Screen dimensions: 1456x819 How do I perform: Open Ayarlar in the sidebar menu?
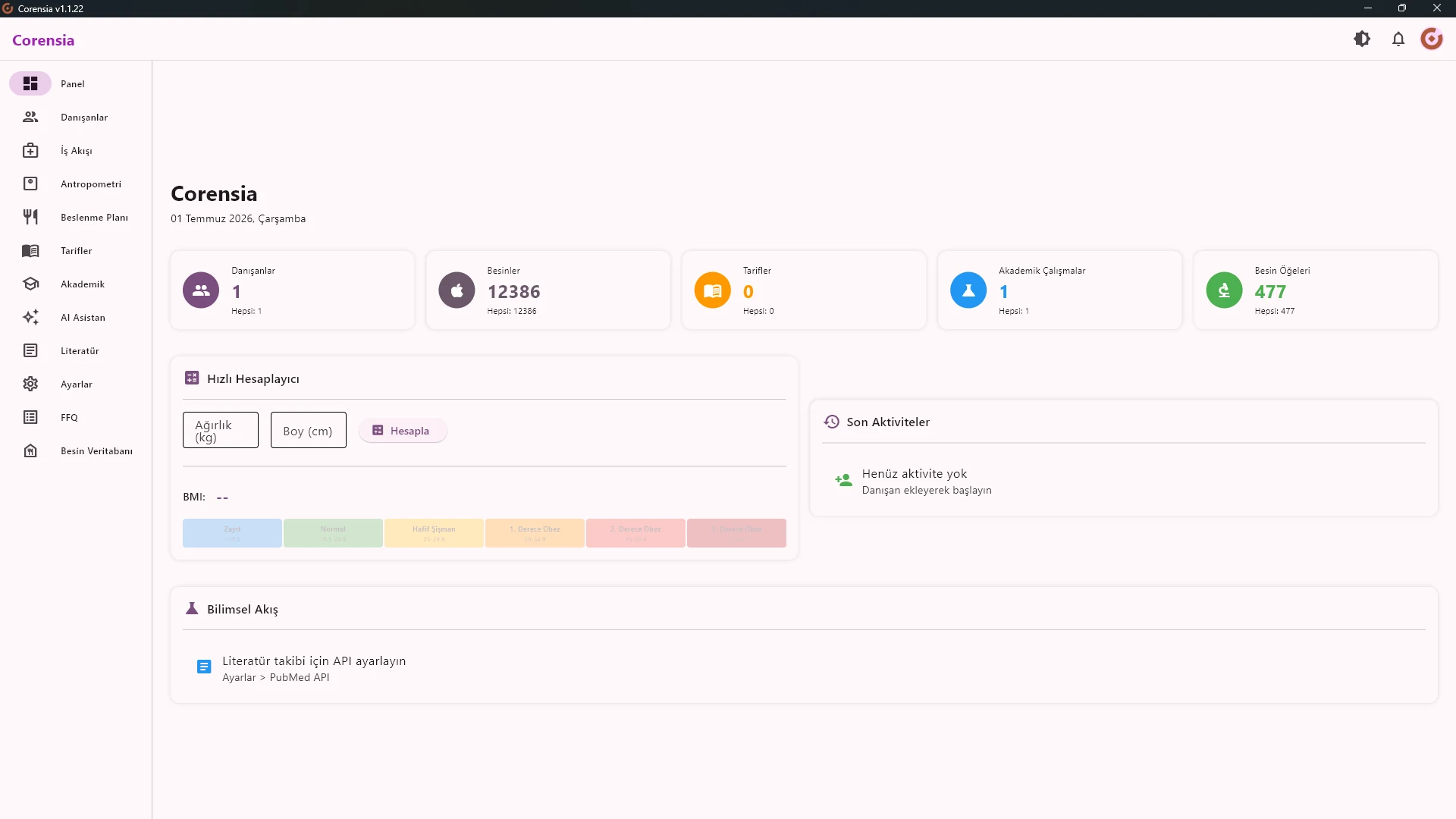tap(77, 384)
